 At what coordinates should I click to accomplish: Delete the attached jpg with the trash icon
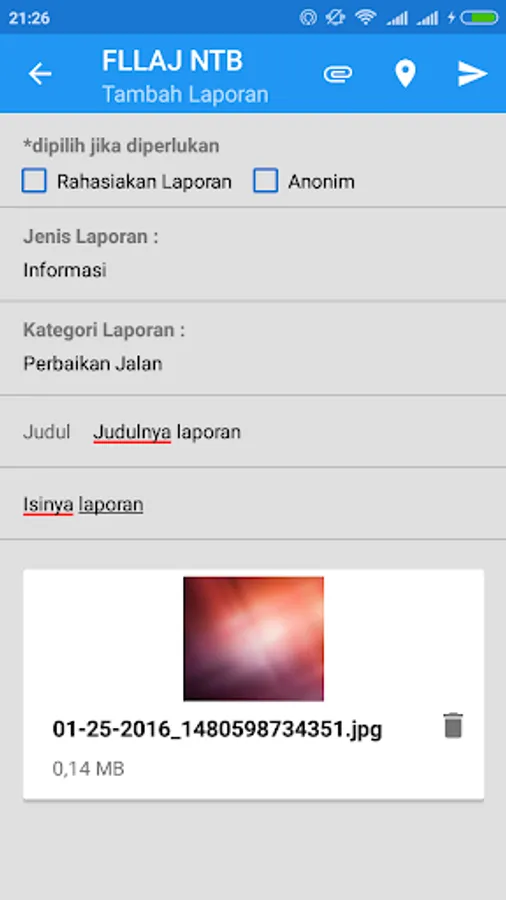tap(453, 726)
